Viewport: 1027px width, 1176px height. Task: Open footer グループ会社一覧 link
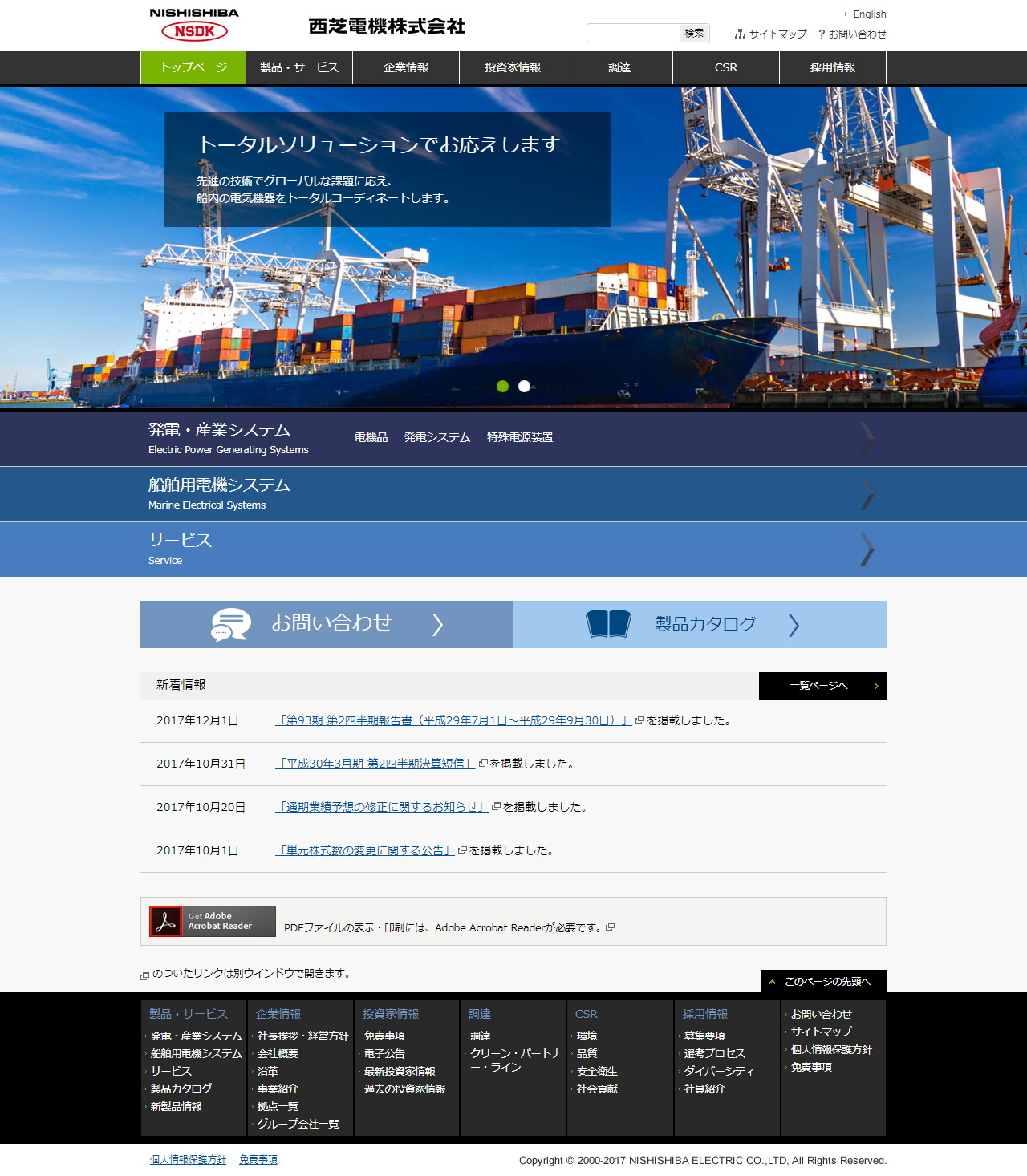pyautogui.click(x=298, y=1125)
